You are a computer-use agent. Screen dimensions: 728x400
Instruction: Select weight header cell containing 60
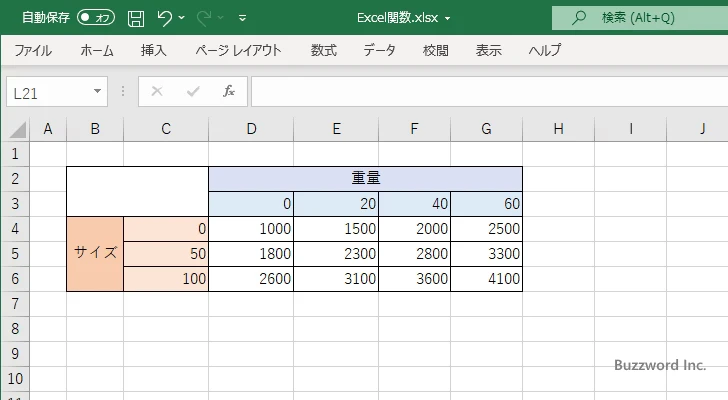pyautogui.click(x=486, y=204)
